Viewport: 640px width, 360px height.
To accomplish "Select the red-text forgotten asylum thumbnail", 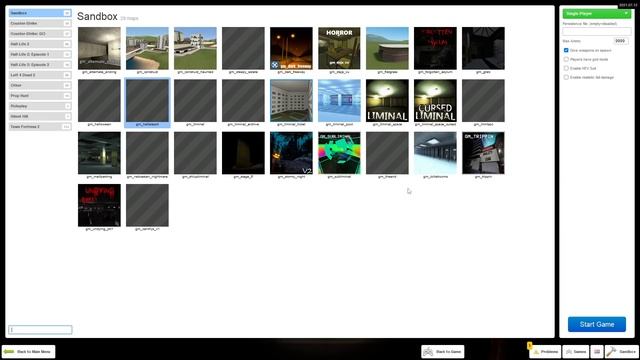I will pyautogui.click(x=435, y=49).
